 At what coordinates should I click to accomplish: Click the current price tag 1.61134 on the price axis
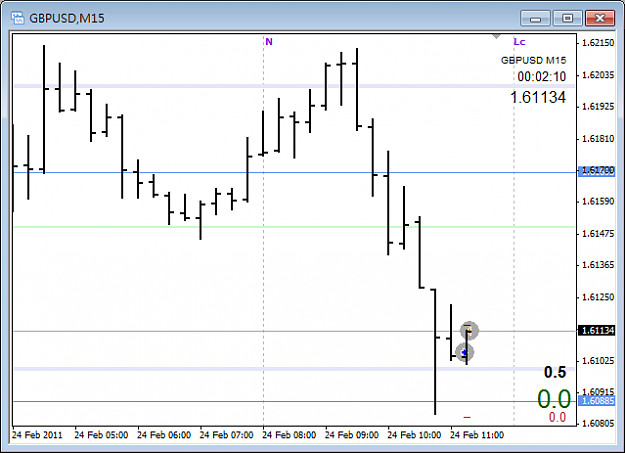[x=597, y=331]
